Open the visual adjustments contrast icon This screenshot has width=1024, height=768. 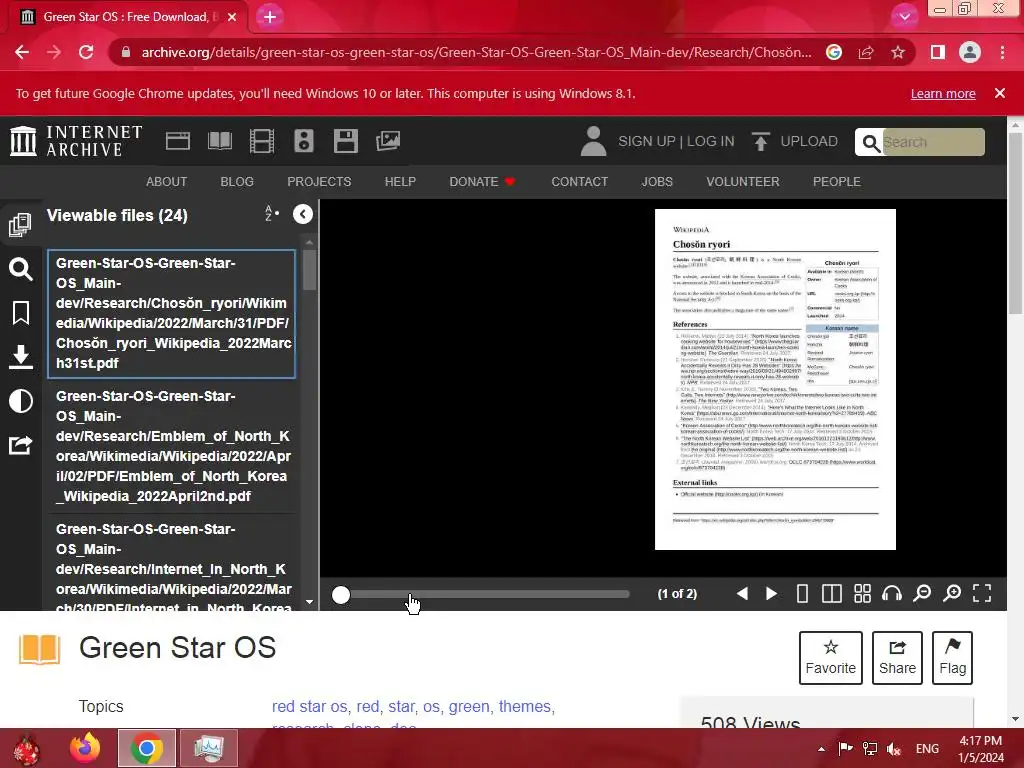[20, 401]
